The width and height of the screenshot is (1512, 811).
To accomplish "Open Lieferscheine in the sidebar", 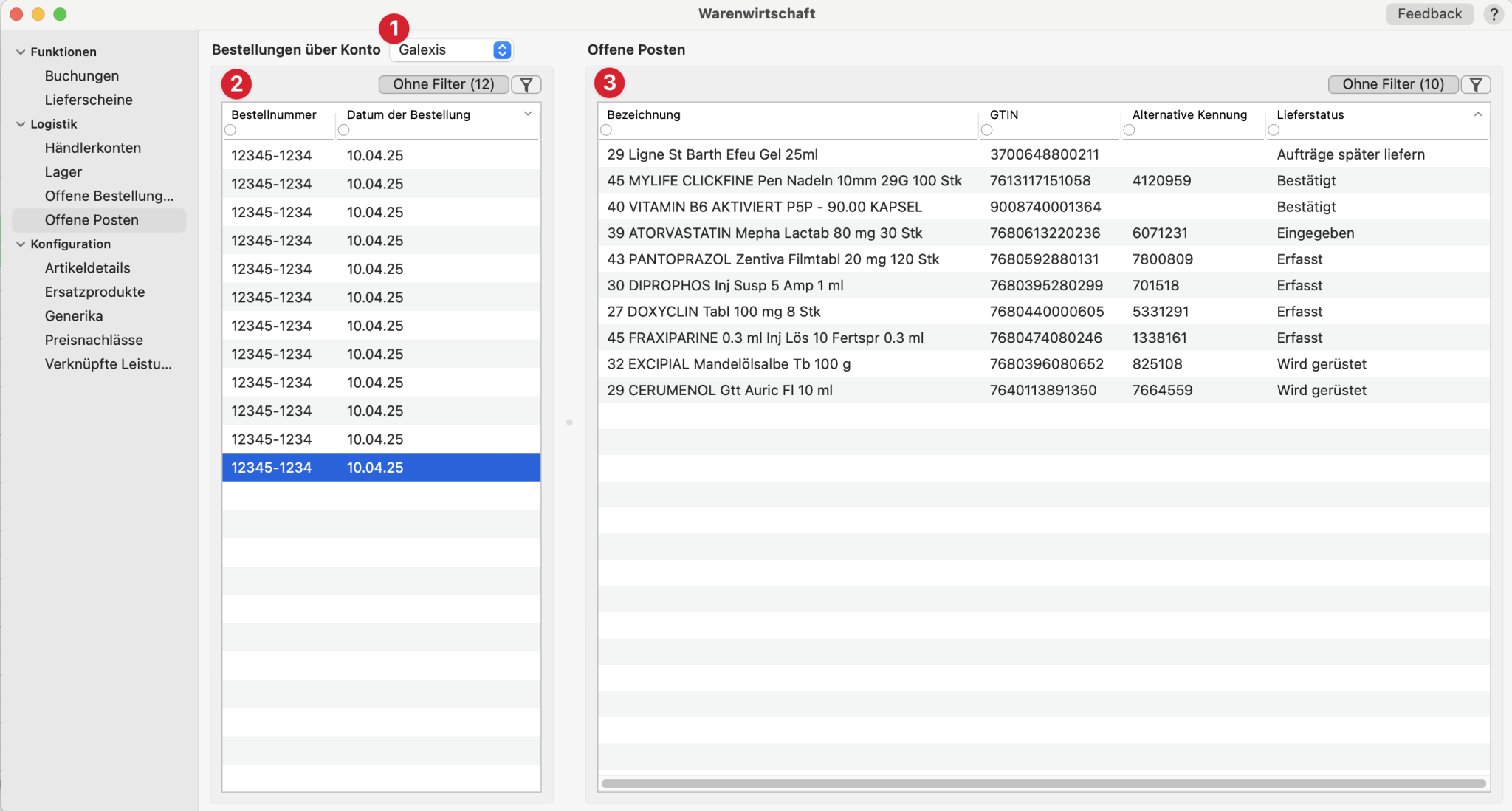I will click(89, 100).
